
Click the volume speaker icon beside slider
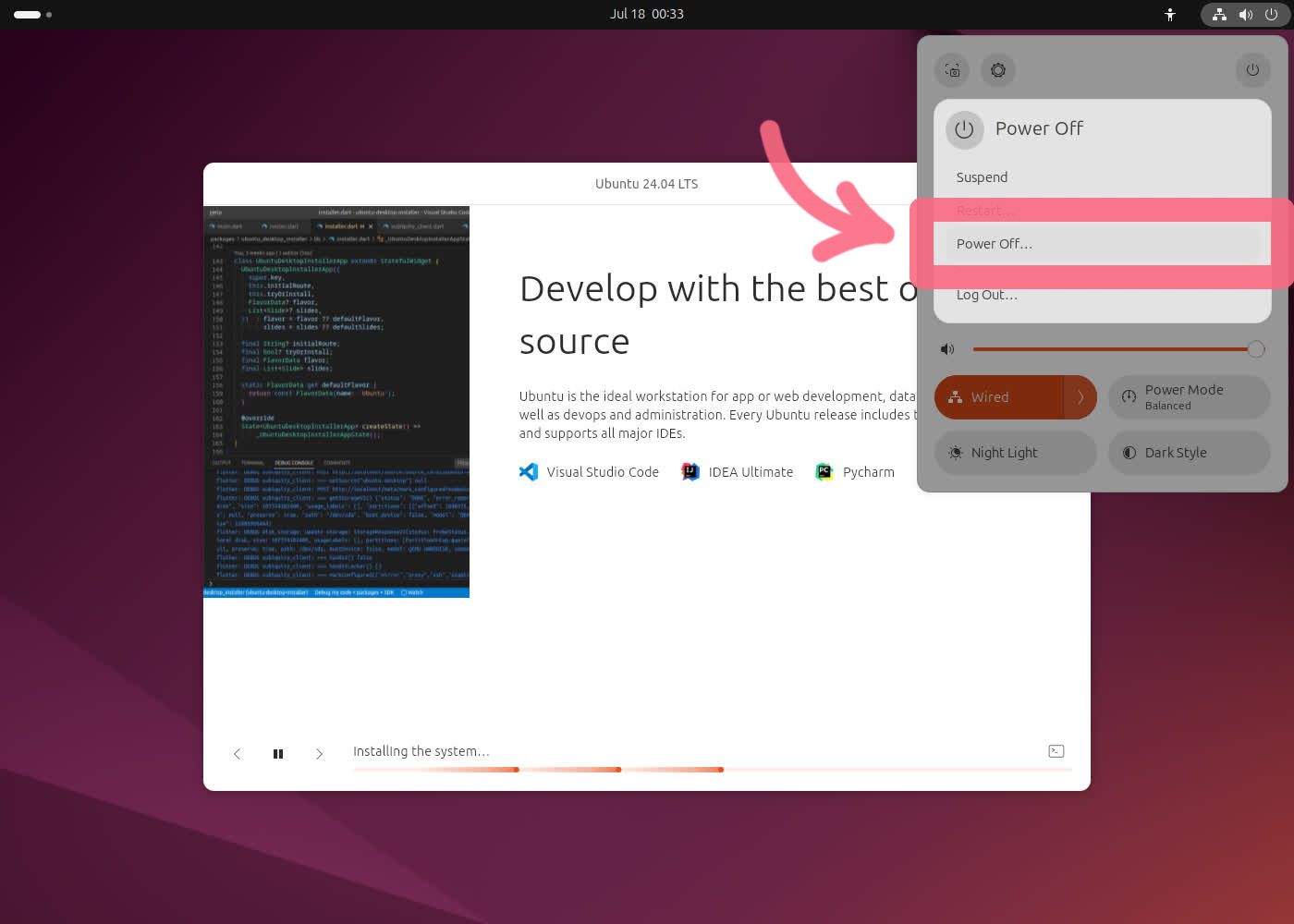click(x=947, y=349)
